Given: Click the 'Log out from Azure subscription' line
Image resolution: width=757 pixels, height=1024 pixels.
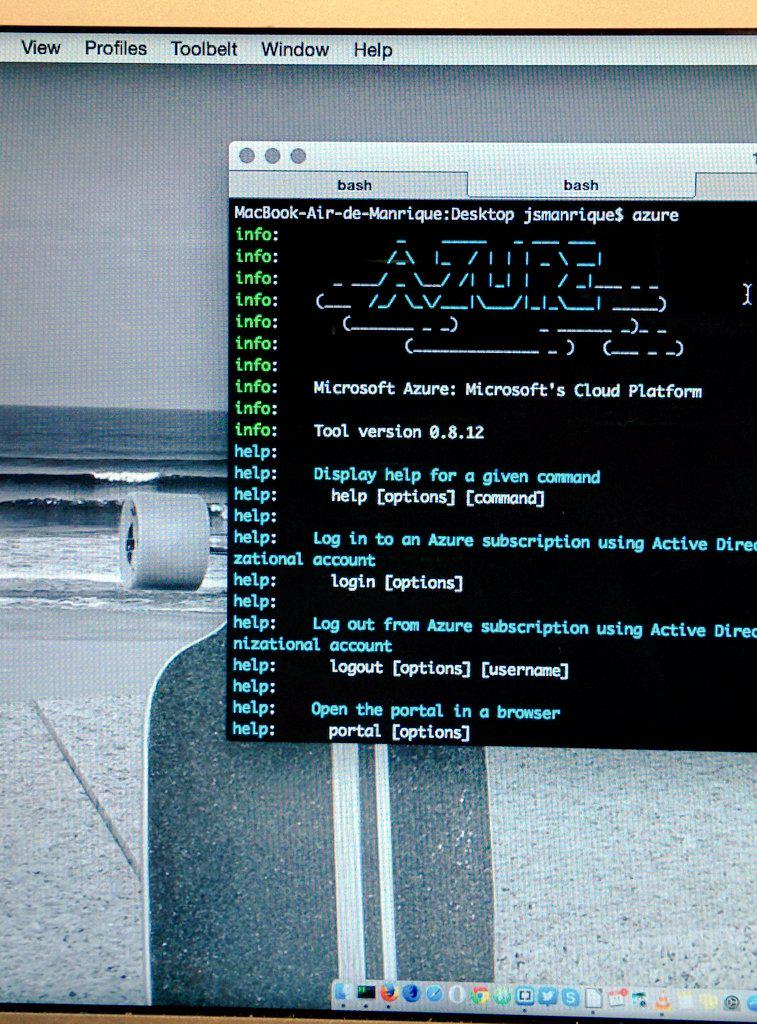Looking at the screenshot, I should pos(534,627).
